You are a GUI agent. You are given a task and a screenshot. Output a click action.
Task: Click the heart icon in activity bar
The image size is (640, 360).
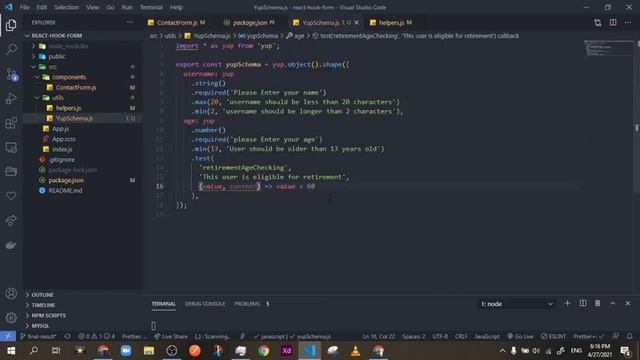pyautogui.click(x=11, y=196)
